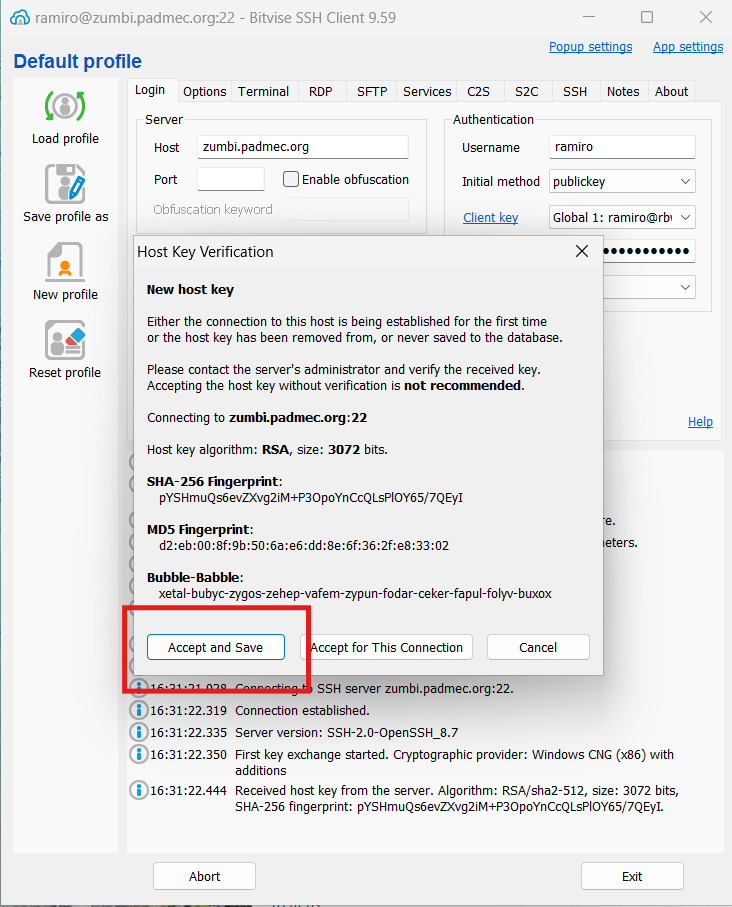This screenshot has height=907, width=732.
Task: Select the C2S tab
Action: (x=479, y=91)
